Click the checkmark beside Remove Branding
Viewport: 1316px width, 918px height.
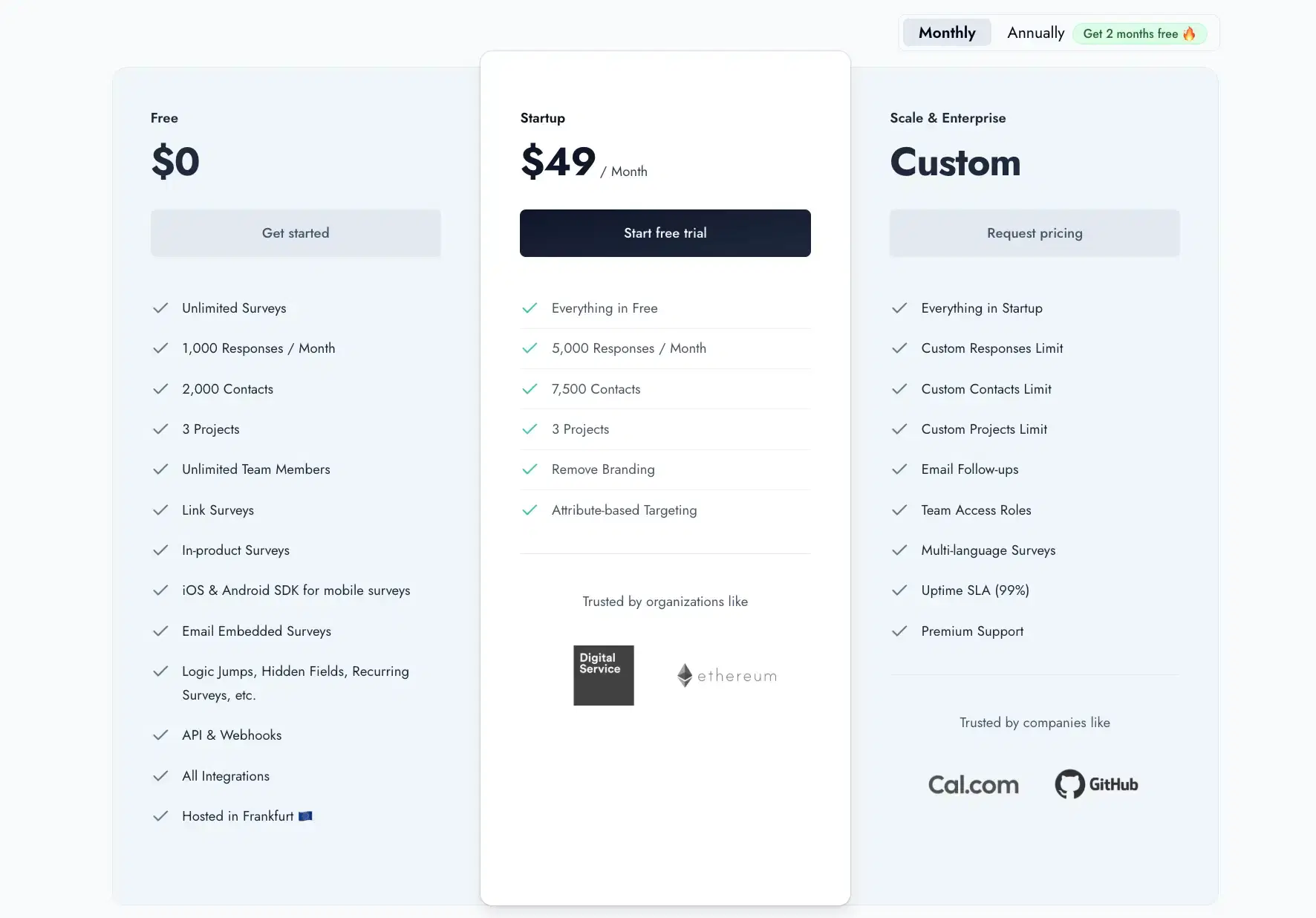pos(530,469)
